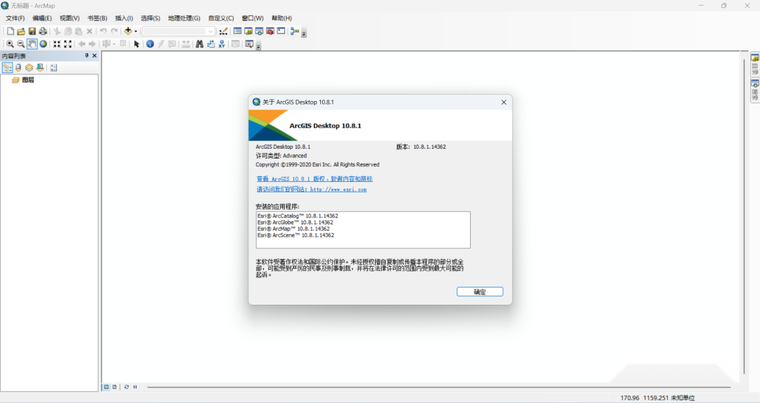Open the ArcToolbox window icon
The height and width of the screenshot is (403, 760).
[x=270, y=31]
